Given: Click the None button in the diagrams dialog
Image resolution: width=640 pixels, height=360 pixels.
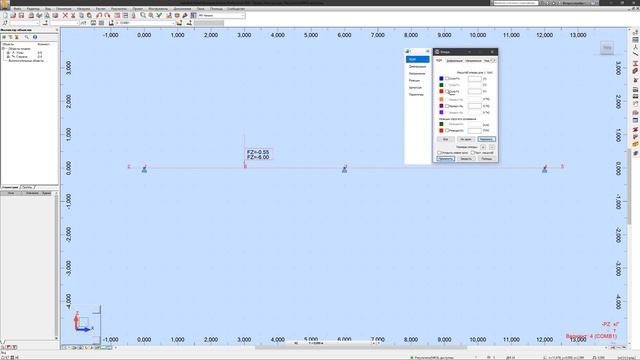Looking at the screenshot, I should pyautogui.click(x=466, y=139).
